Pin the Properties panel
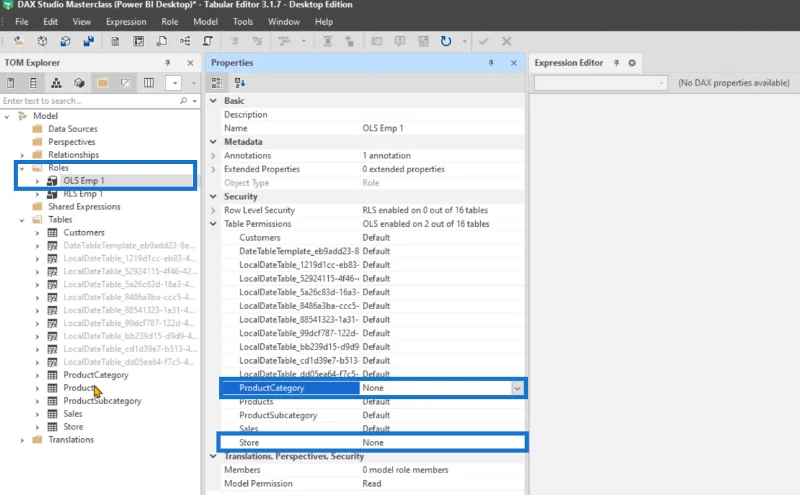Image resolution: width=800 pixels, height=495 pixels. coord(491,63)
